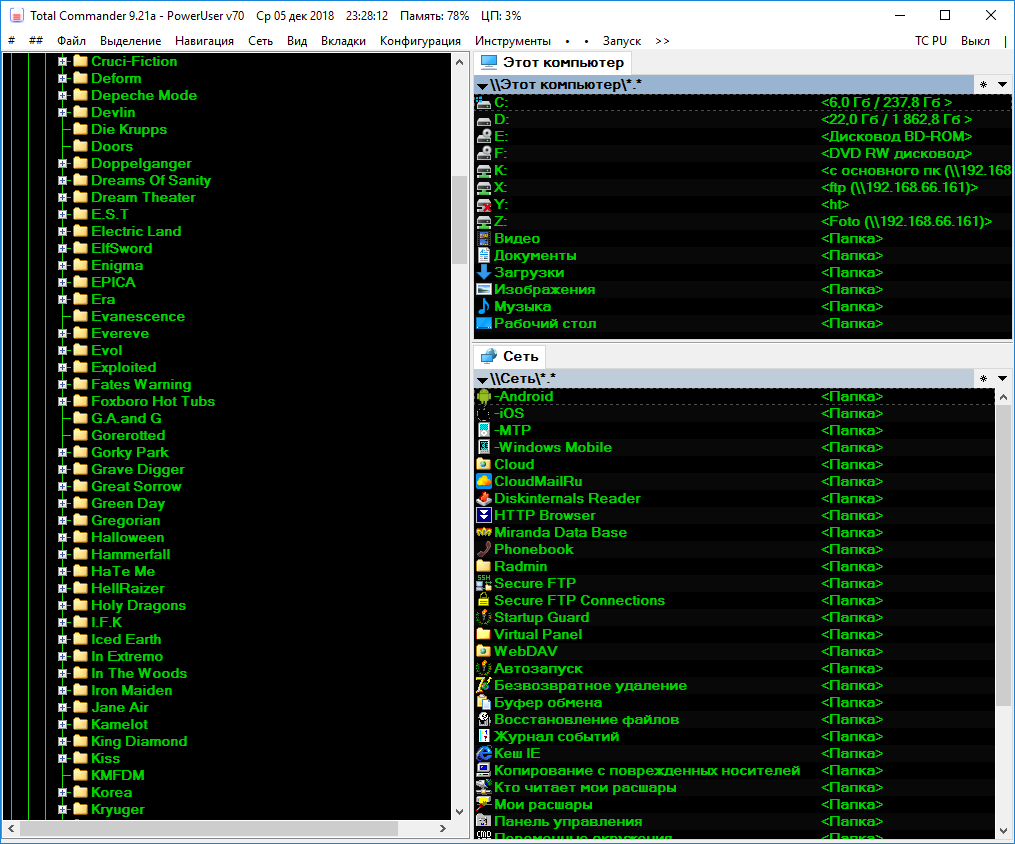Click the CloudMailRu cloud icon
The width and height of the screenshot is (1015, 844).
[x=484, y=482]
